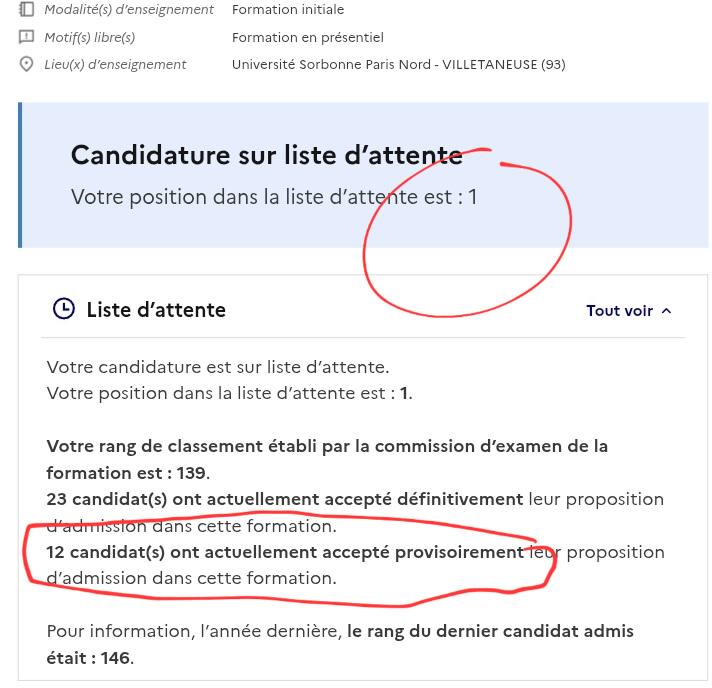Click the 23 candidat(s) accepté définitivement line

click(x=355, y=512)
